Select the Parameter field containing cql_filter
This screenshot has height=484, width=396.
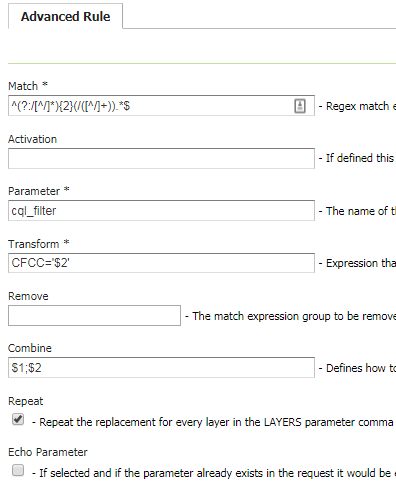[x=161, y=210]
